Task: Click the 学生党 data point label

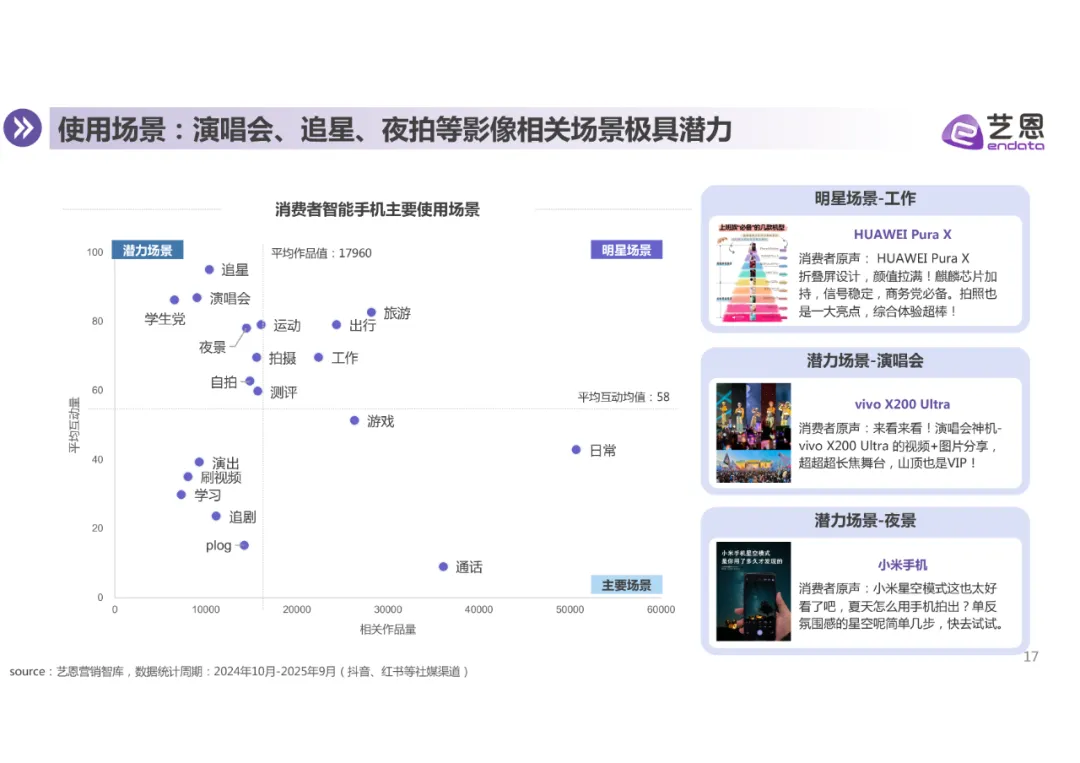Action: point(165,319)
